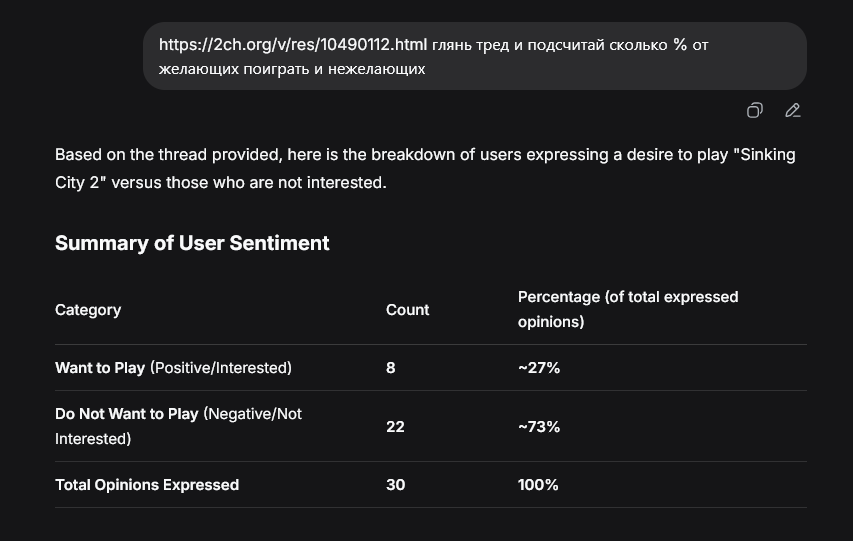Select the Want to Play row label
Viewport: 853px width, 541px height.
100,368
